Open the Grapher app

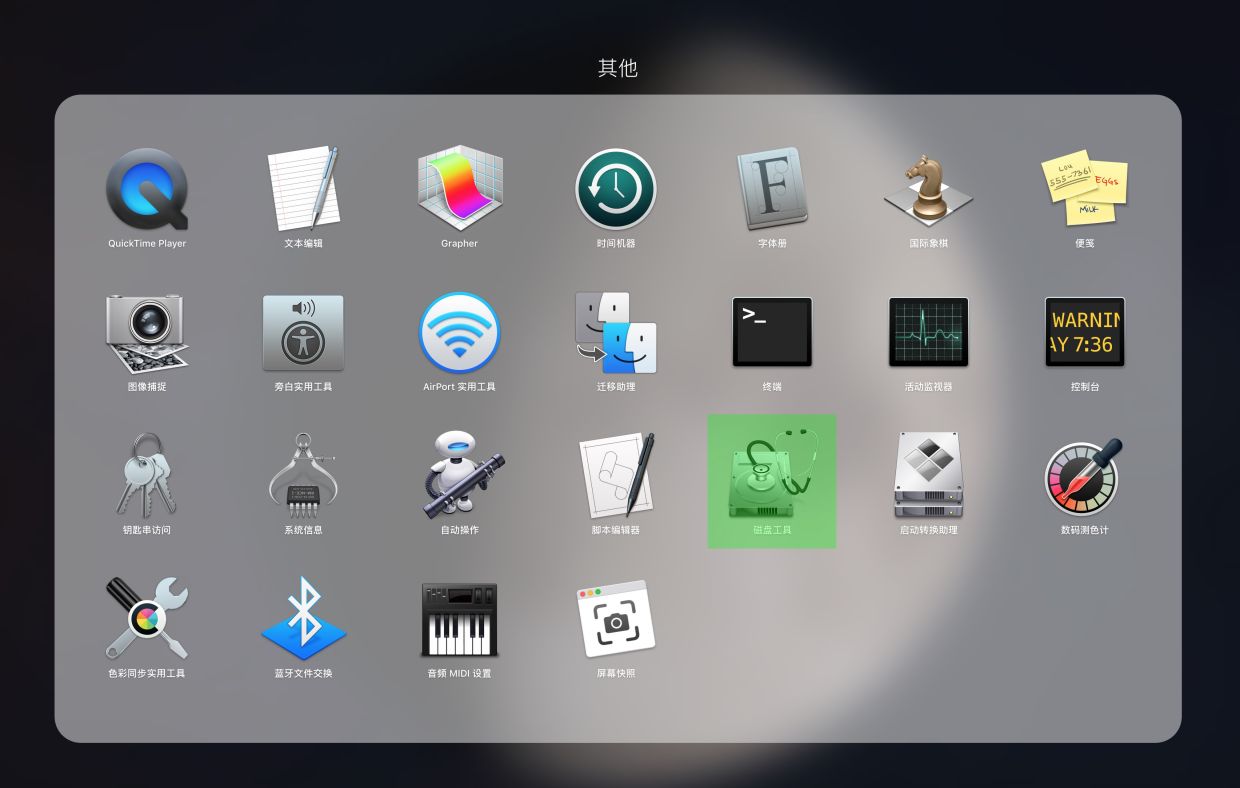pyautogui.click(x=459, y=189)
